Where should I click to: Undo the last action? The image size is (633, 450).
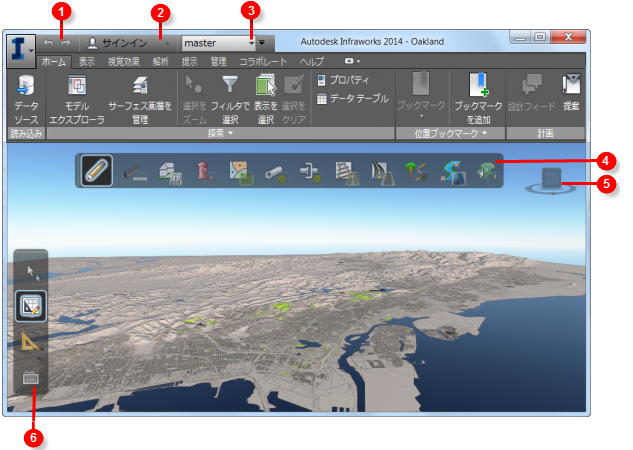tap(48, 43)
